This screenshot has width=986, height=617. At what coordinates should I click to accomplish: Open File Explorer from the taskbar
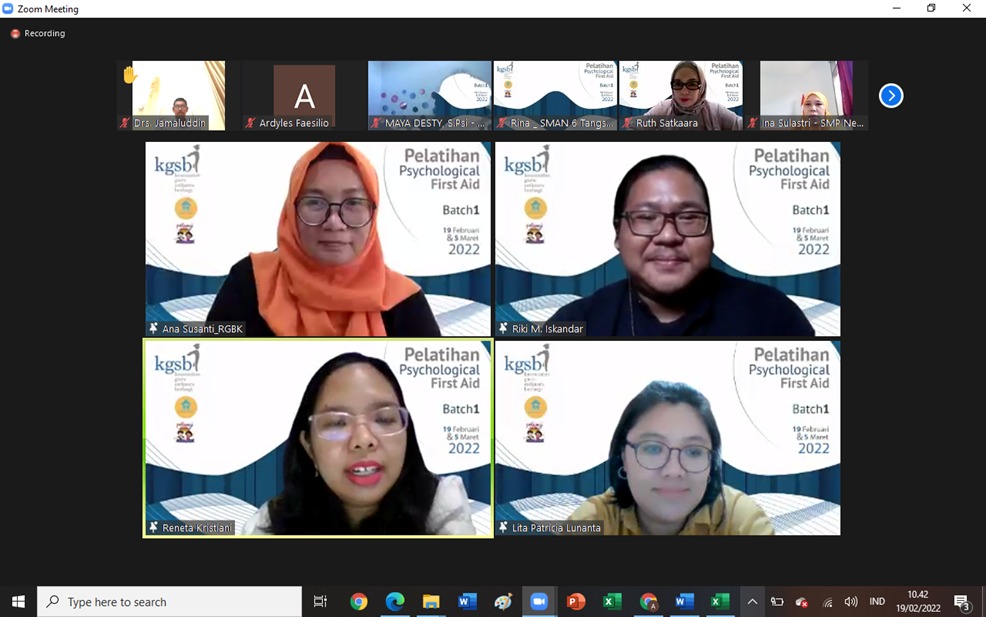431,601
